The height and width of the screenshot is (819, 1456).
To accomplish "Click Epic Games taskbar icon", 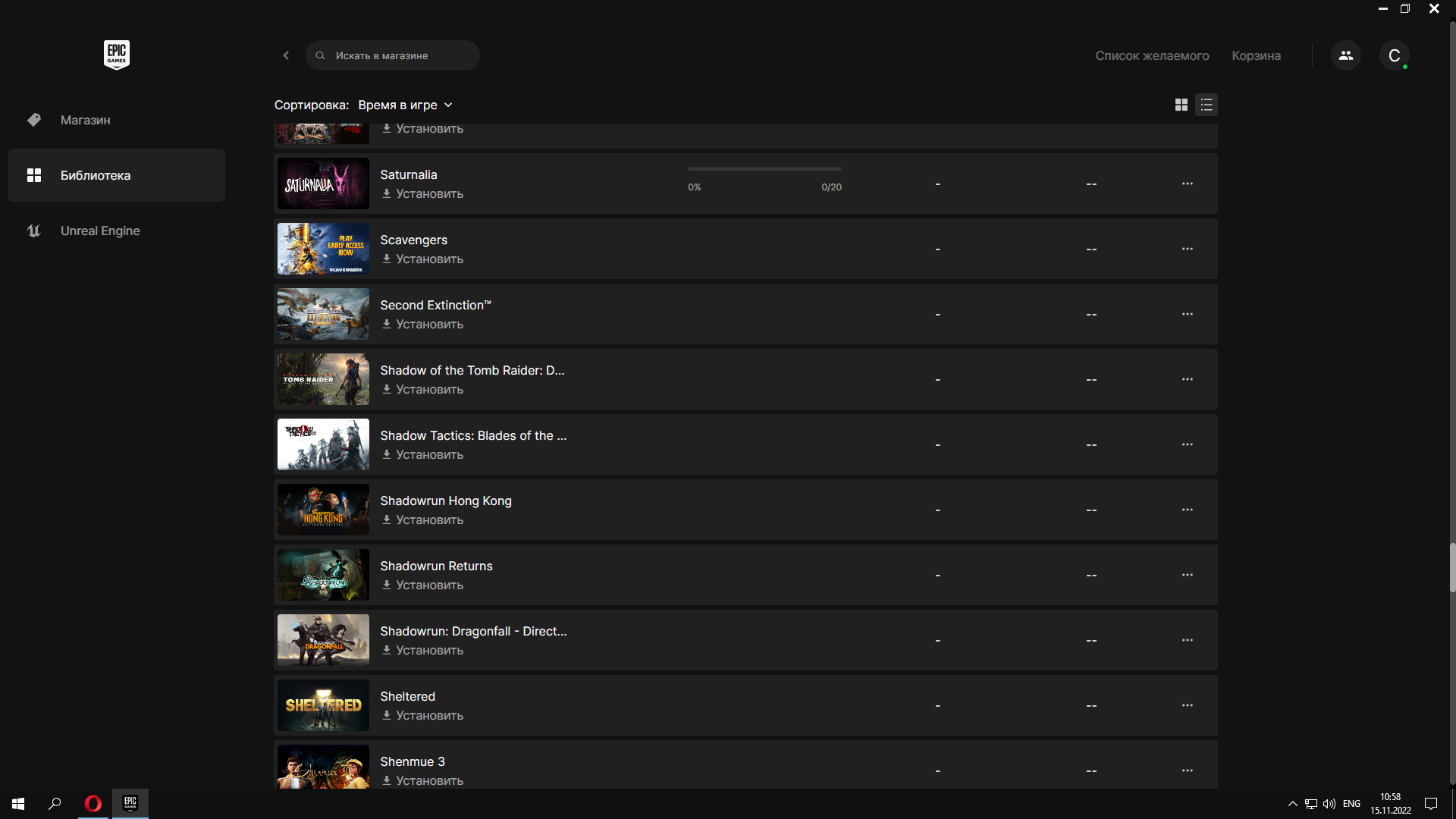I will pos(130,804).
